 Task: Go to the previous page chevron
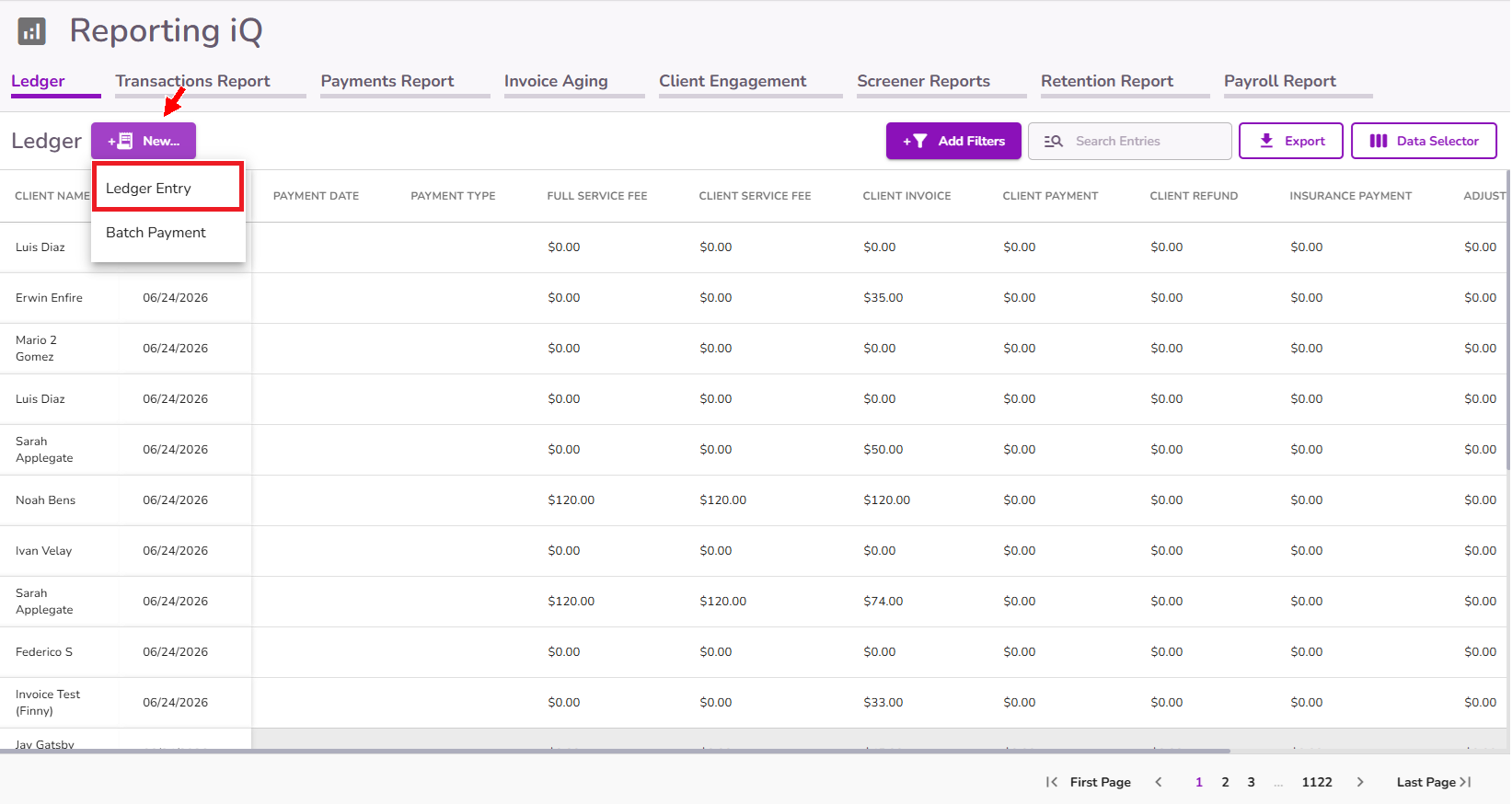1159,782
